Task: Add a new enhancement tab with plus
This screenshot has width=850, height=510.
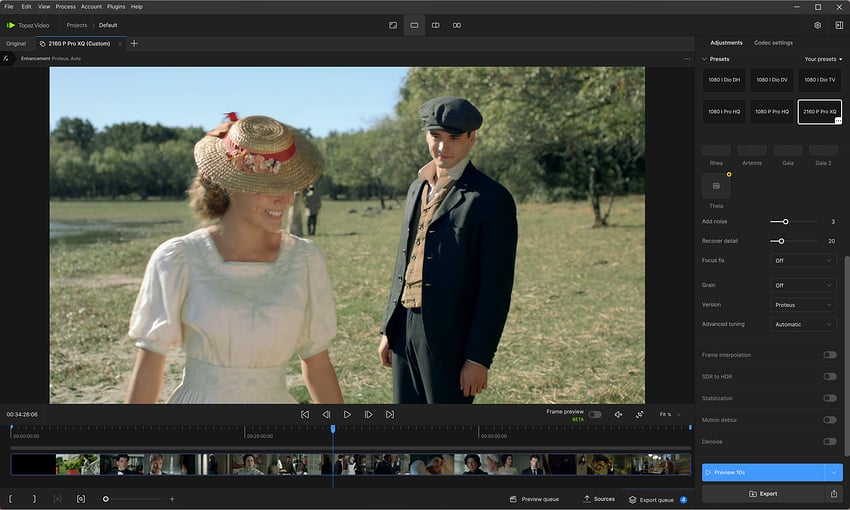Action: 134,43
